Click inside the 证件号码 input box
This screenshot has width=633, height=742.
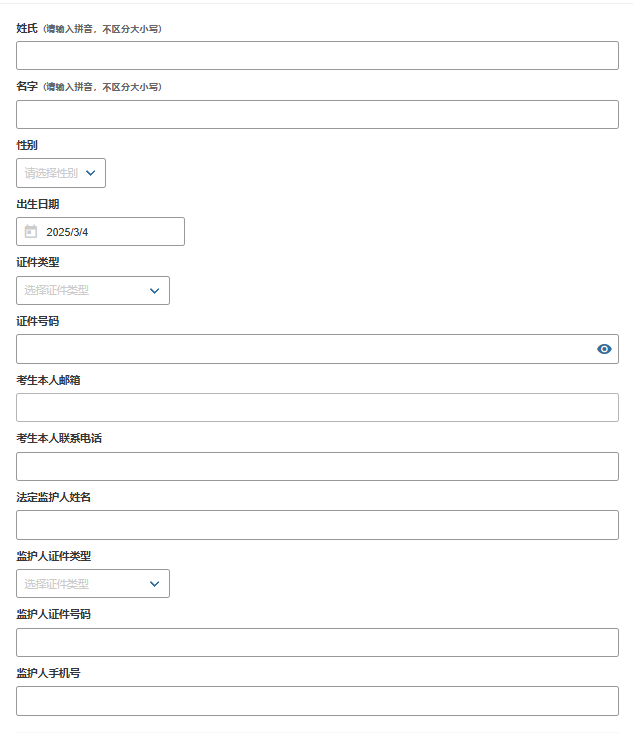pyautogui.click(x=317, y=349)
